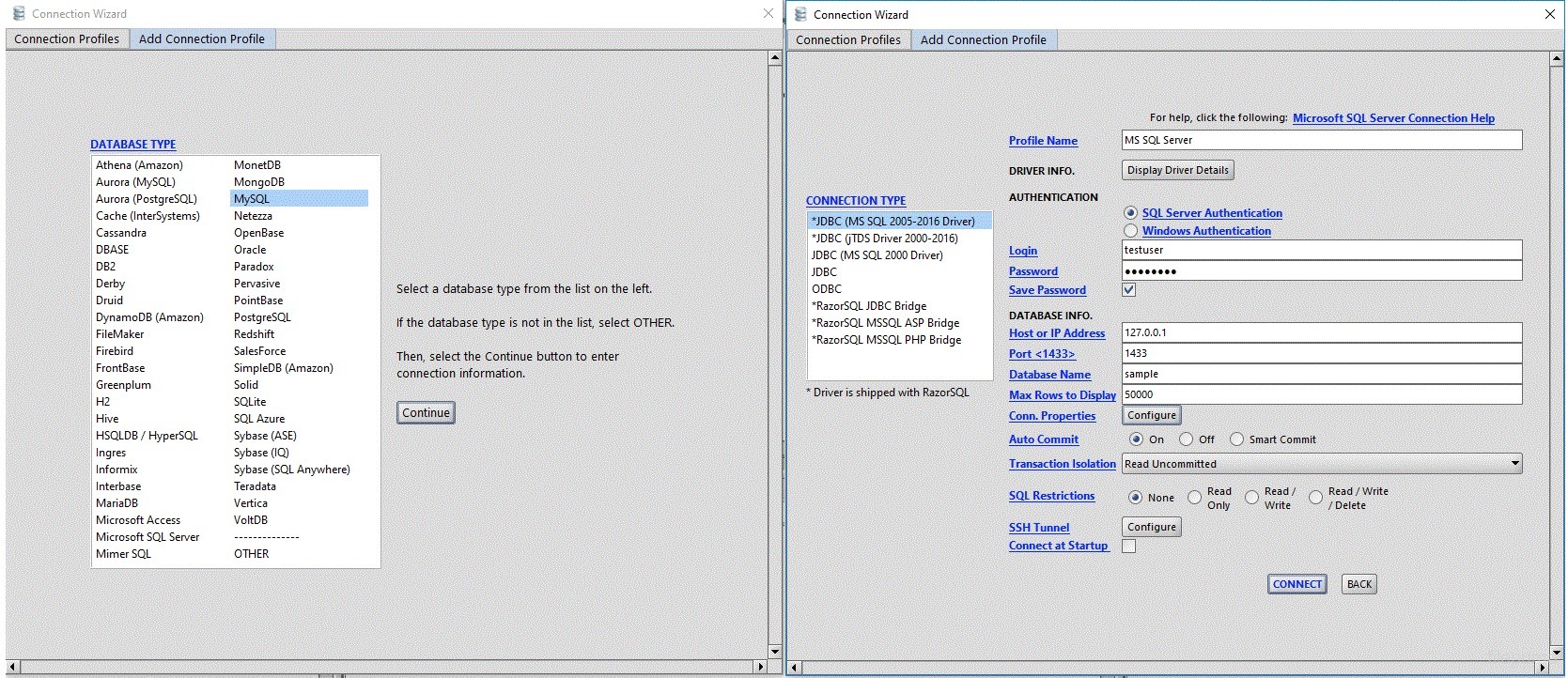The width and height of the screenshot is (1568, 678).
Task: Choose Smart Commit radio option
Action: coord(1237,439)
